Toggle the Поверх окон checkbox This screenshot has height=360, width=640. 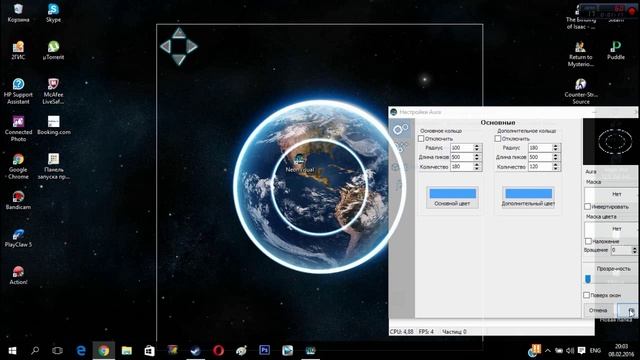coord(587,295)
